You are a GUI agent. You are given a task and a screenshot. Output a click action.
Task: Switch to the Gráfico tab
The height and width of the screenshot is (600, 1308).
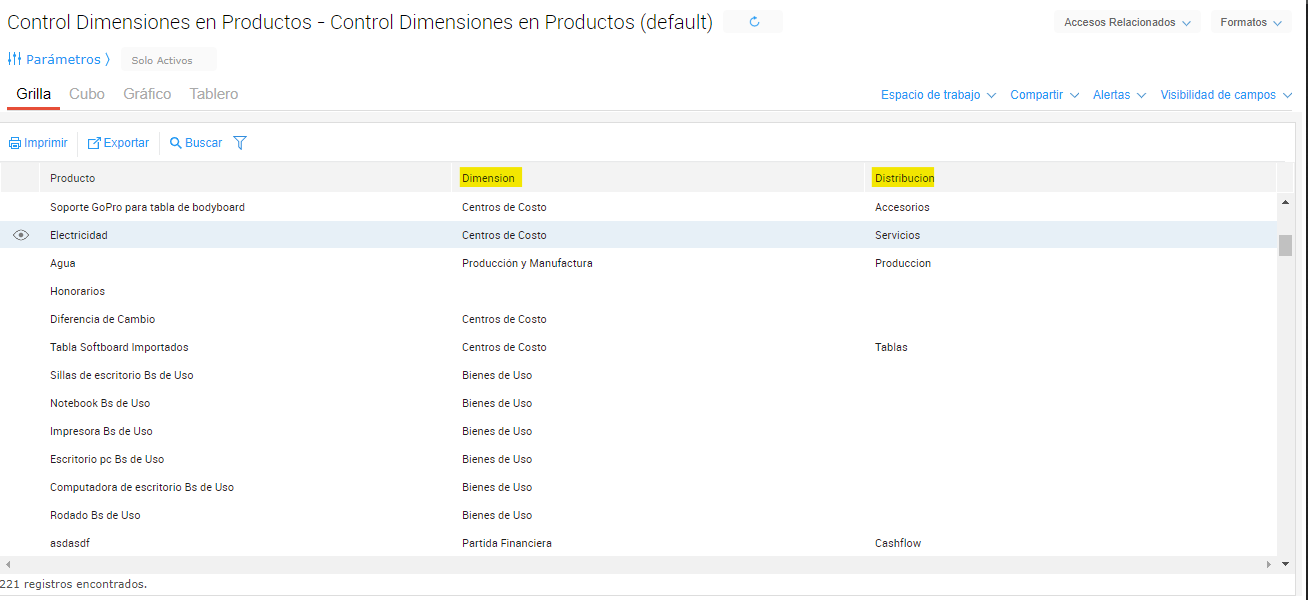coord(147,94)
